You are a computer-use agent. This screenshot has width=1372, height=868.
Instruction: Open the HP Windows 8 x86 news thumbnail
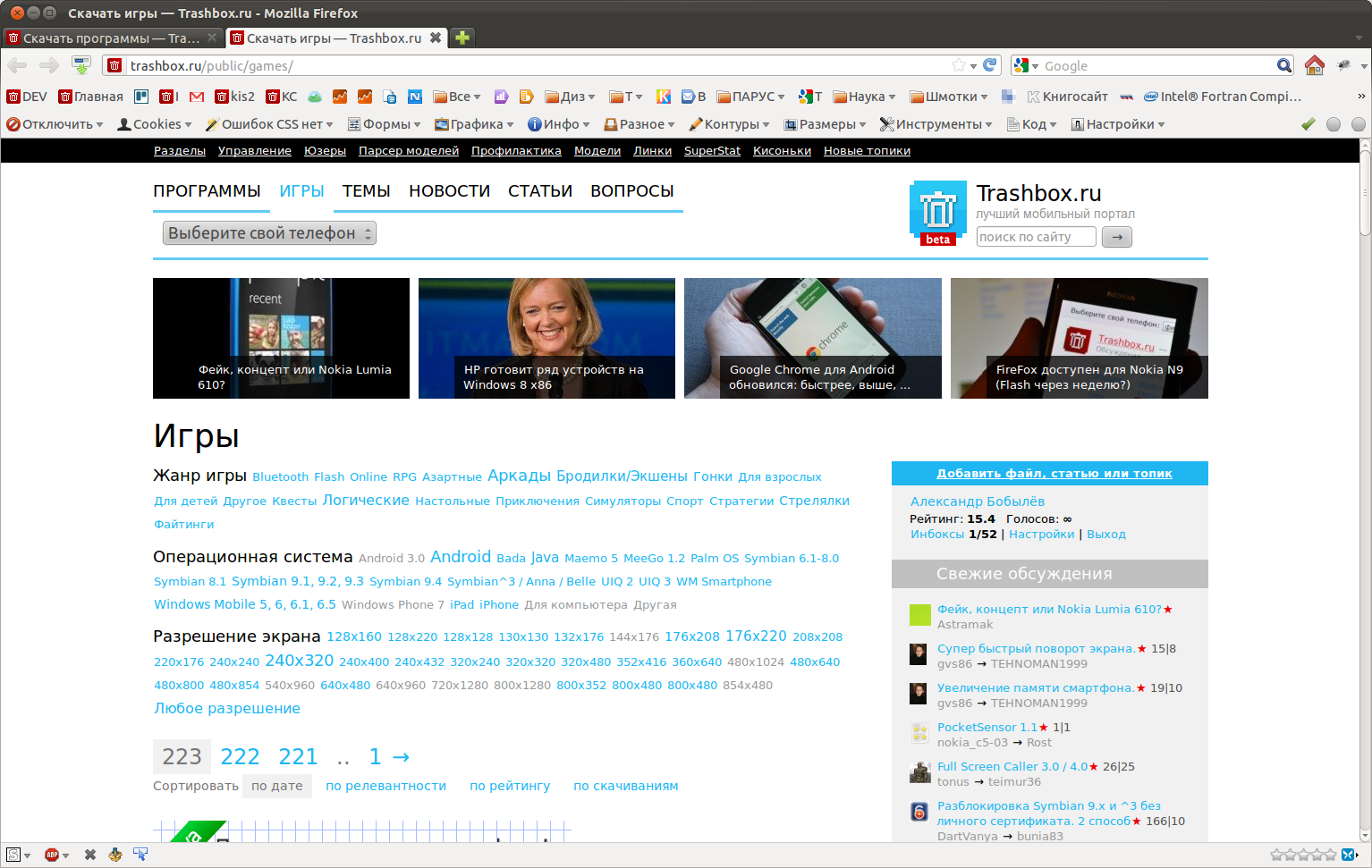[546, 338]
